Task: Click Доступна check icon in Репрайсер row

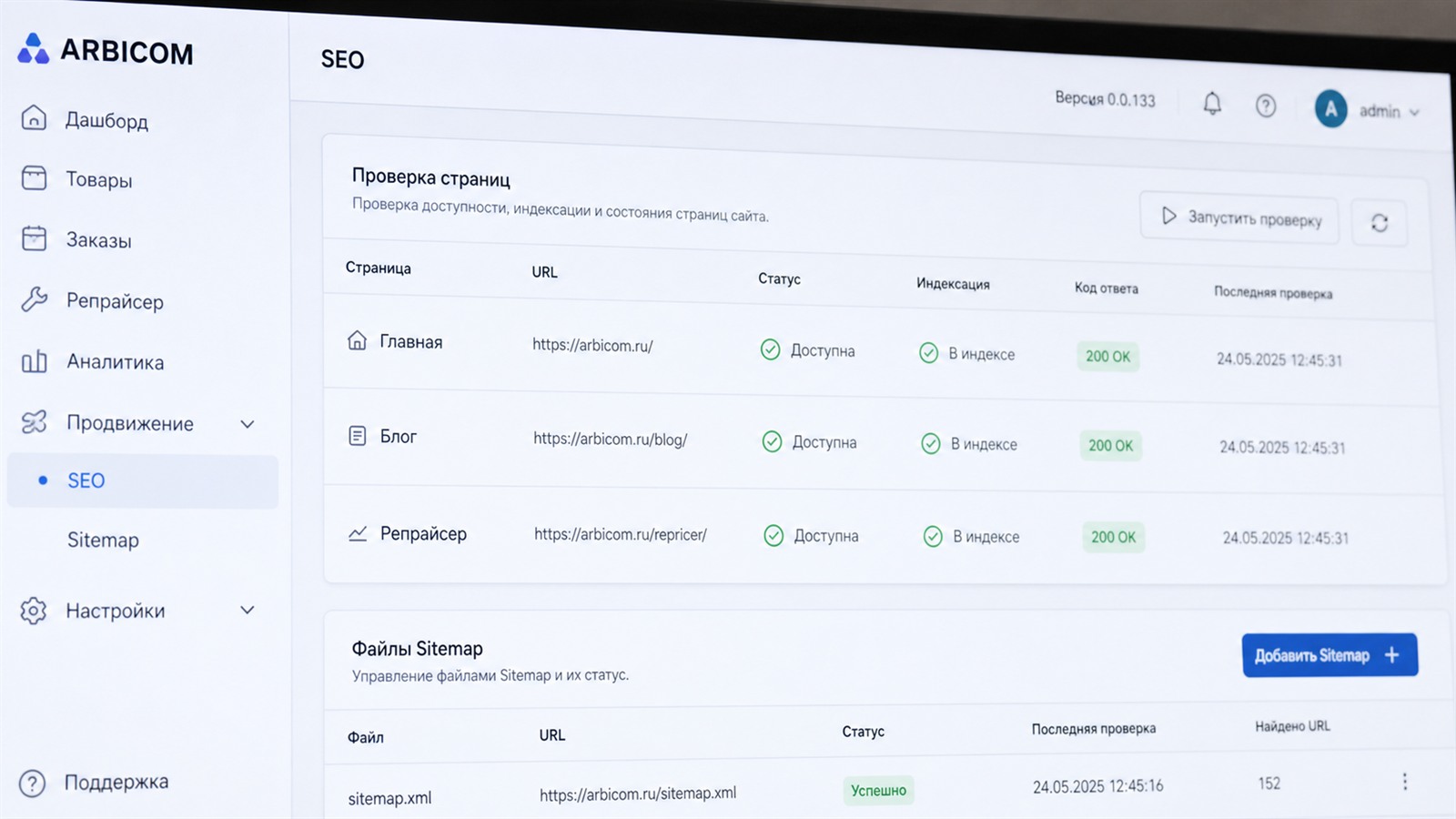Action: coord(773,535)
